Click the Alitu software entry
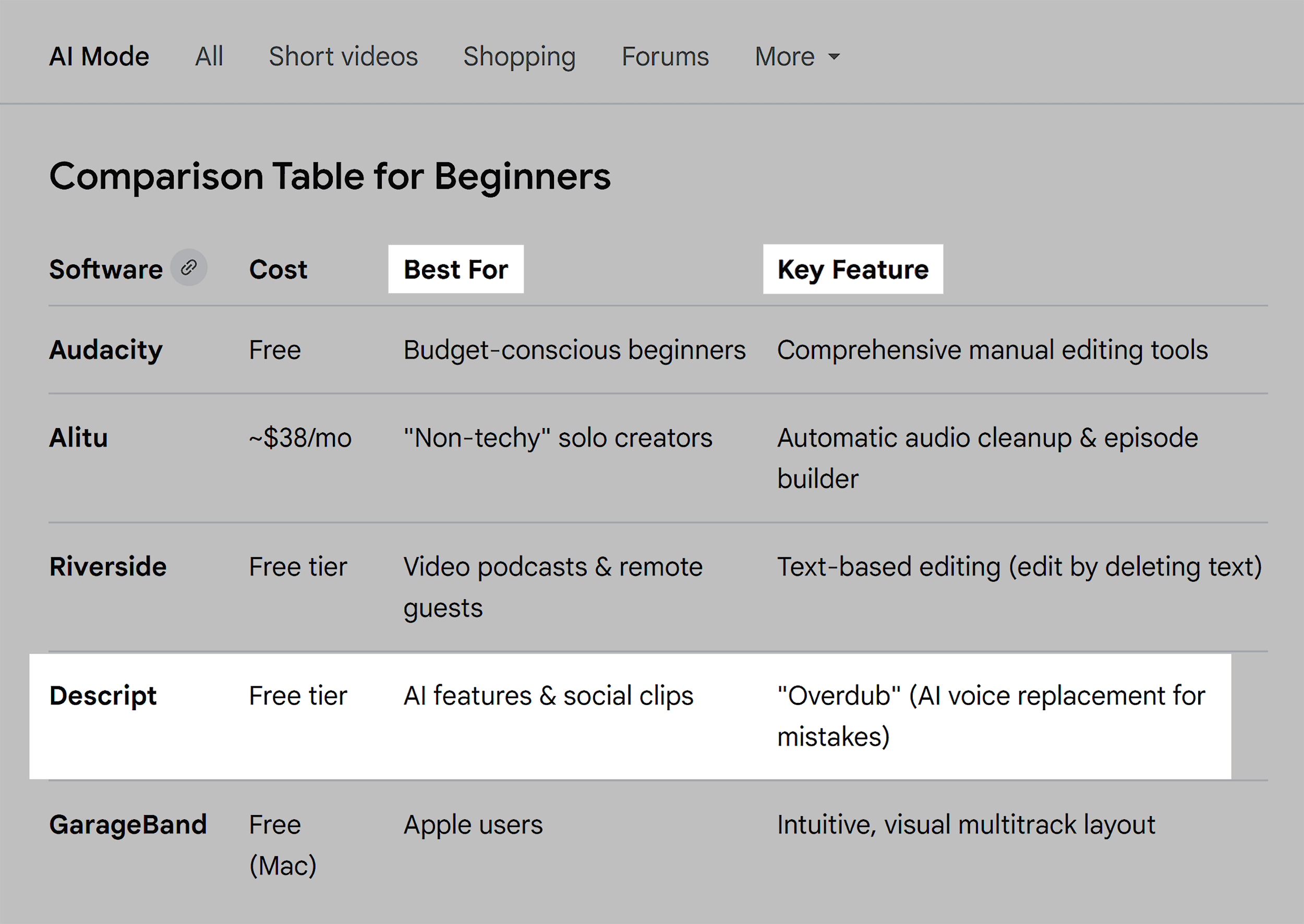The height and width of the screenshot is (924, 1304). coord(79,438)
